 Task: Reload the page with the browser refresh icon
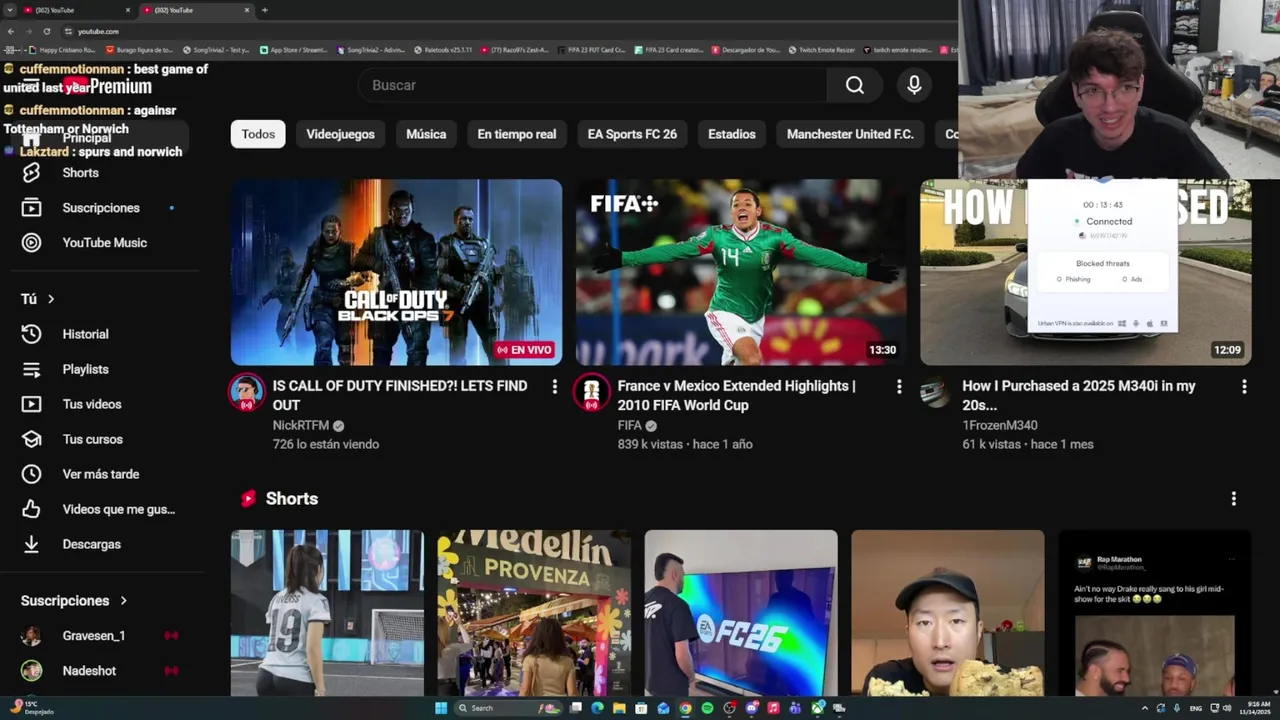click(46, 31)
